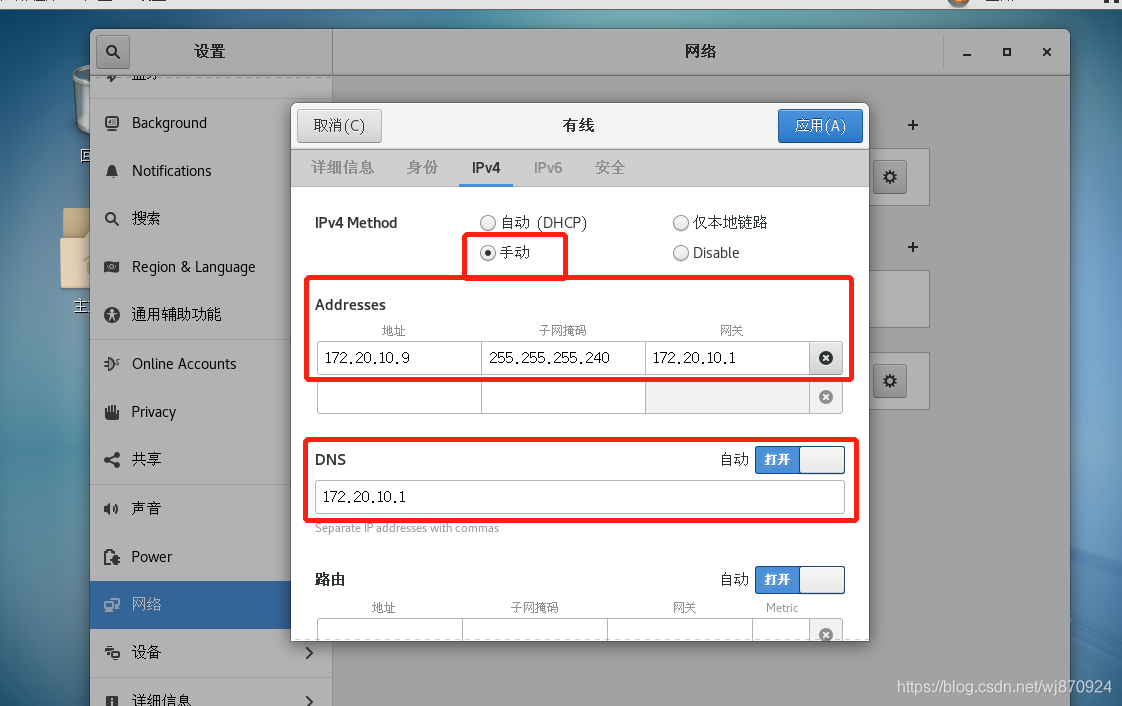Switch to the IPv6 tab
The width and height of the screenshot is (1122, 706).
pyautogui.click(x=548, y=168)
